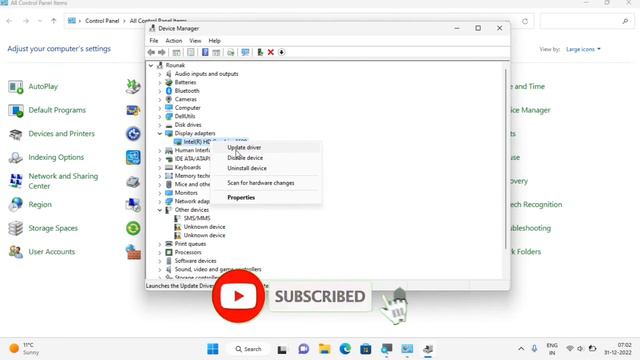Click the microphone icon in system tray
The width and height of the screenshot is (640, 360).
534,349
